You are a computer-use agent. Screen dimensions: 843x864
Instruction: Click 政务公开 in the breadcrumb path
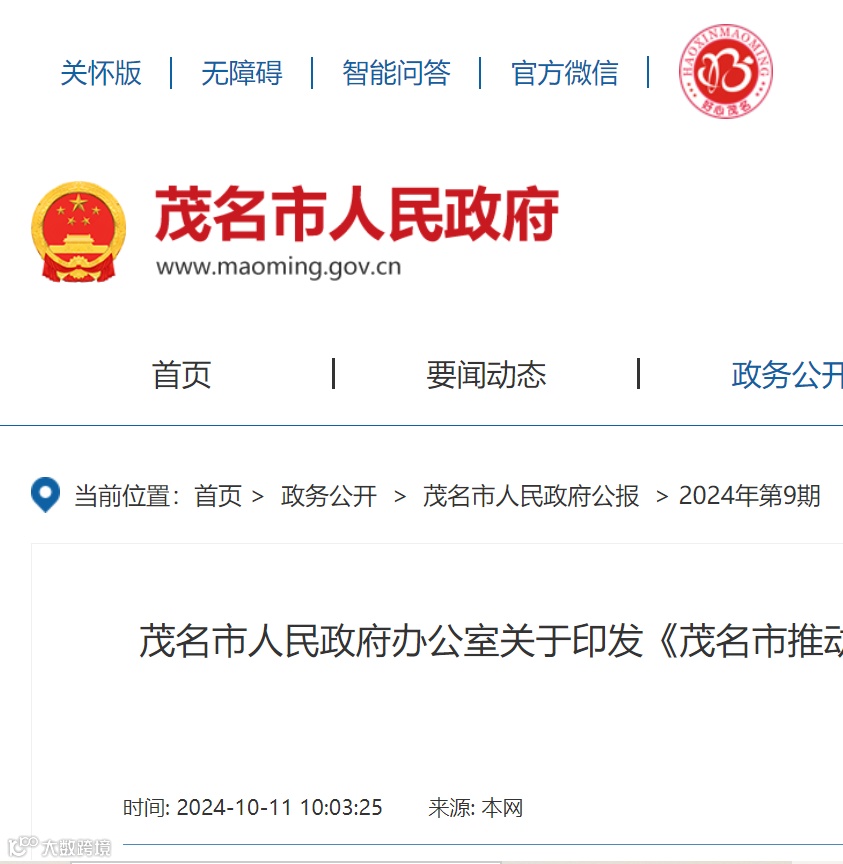[329, 495]
